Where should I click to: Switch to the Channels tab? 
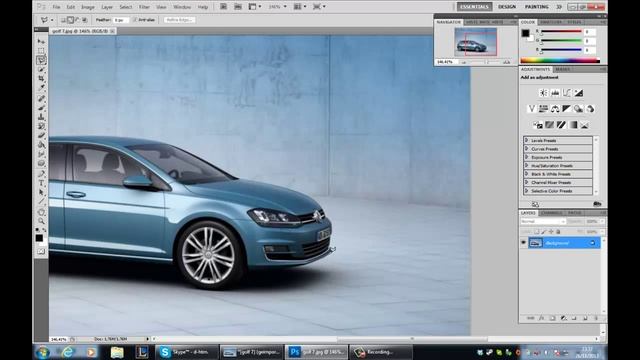[552, 213]
